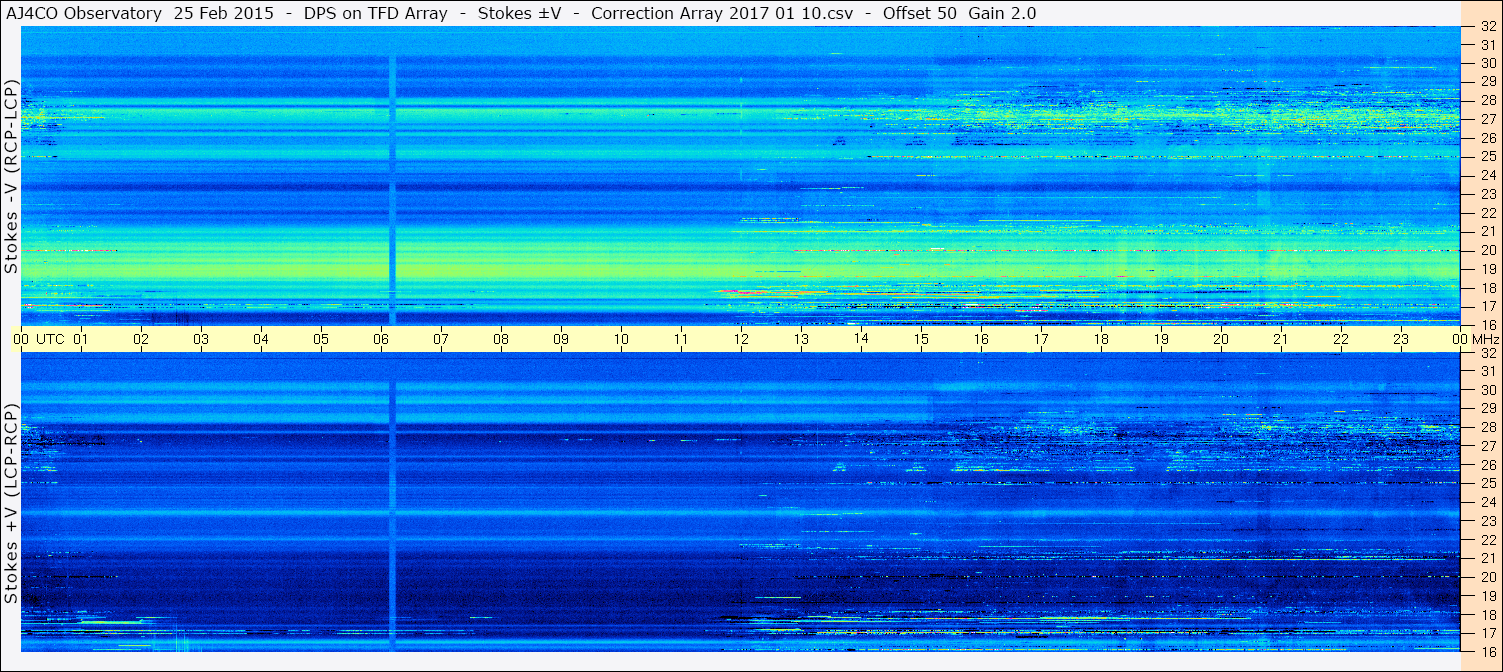Click the '00 MHz' label ending the time axis
Screen dimensions: 1503x672
pyautogui.click(x=1476, y=339)
